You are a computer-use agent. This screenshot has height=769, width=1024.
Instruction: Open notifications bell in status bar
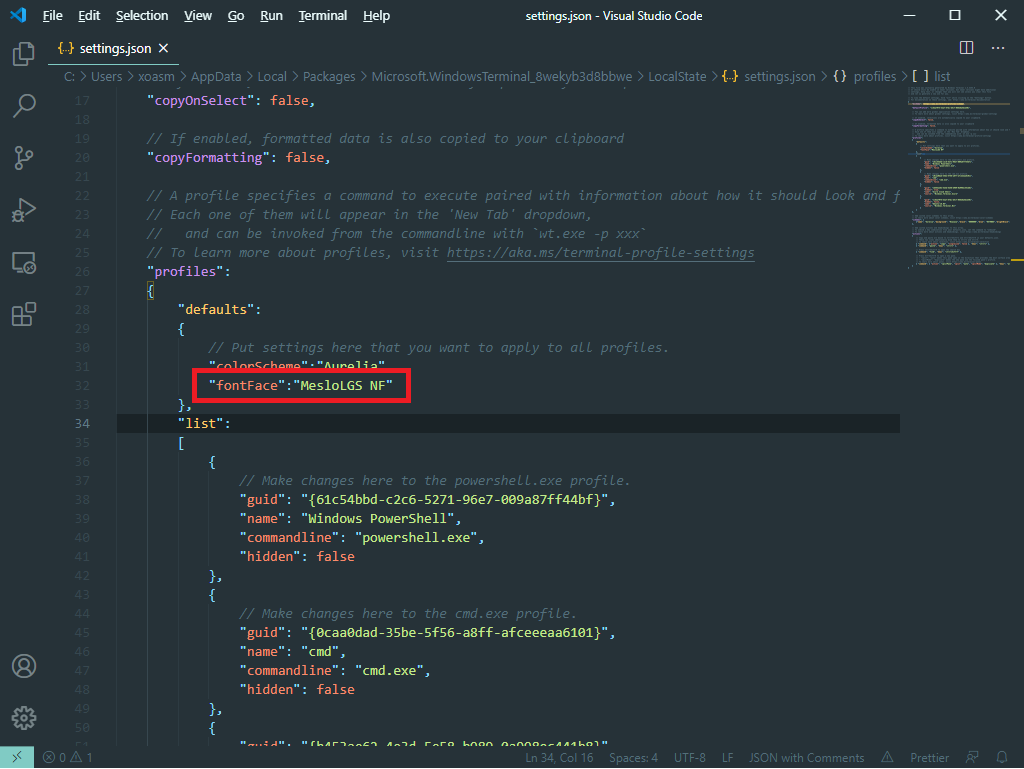1002,757
